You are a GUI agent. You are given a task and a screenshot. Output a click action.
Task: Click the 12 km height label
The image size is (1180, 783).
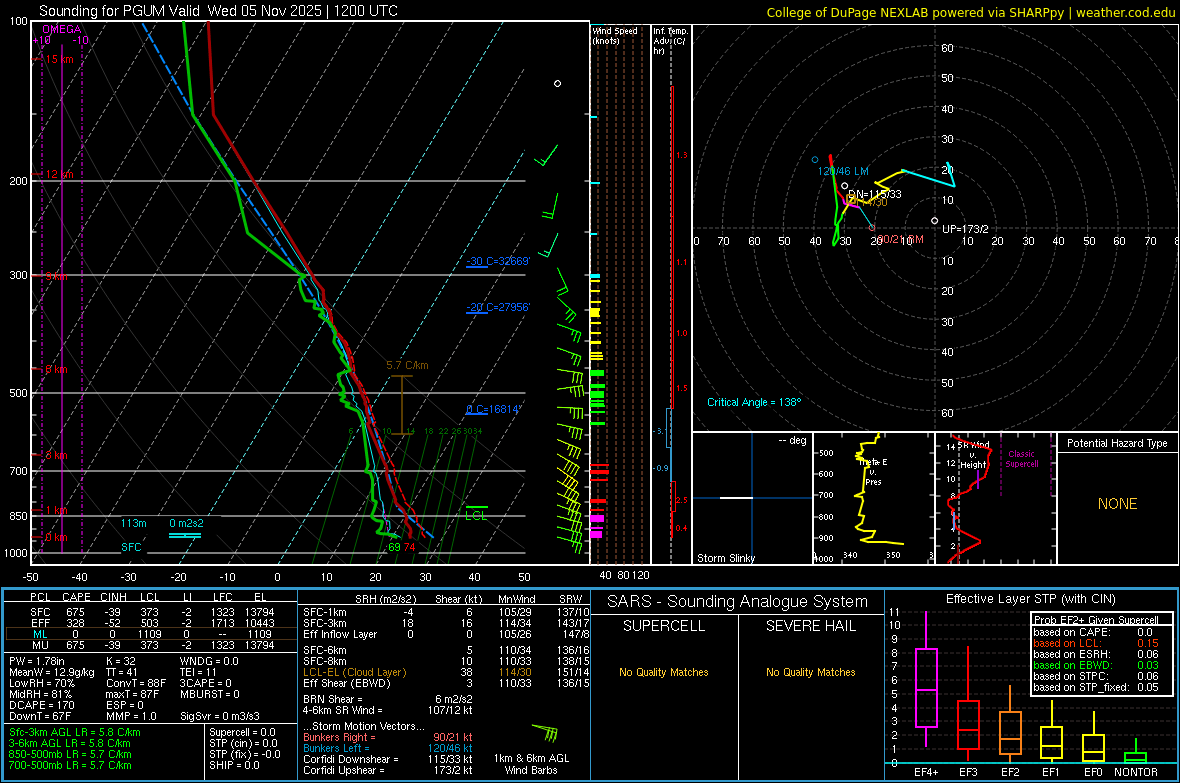pyautogui.click(x=60, y=174)
